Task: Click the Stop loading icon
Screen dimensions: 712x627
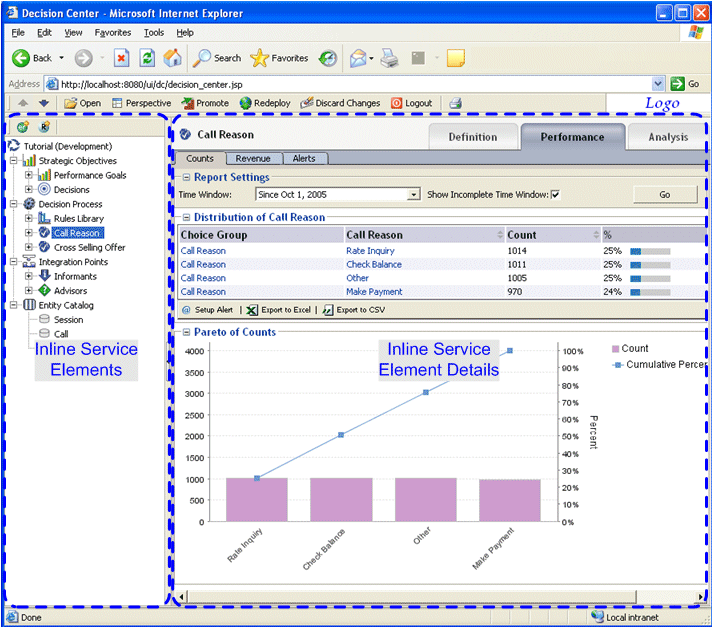Action: (x=121, y=58)
